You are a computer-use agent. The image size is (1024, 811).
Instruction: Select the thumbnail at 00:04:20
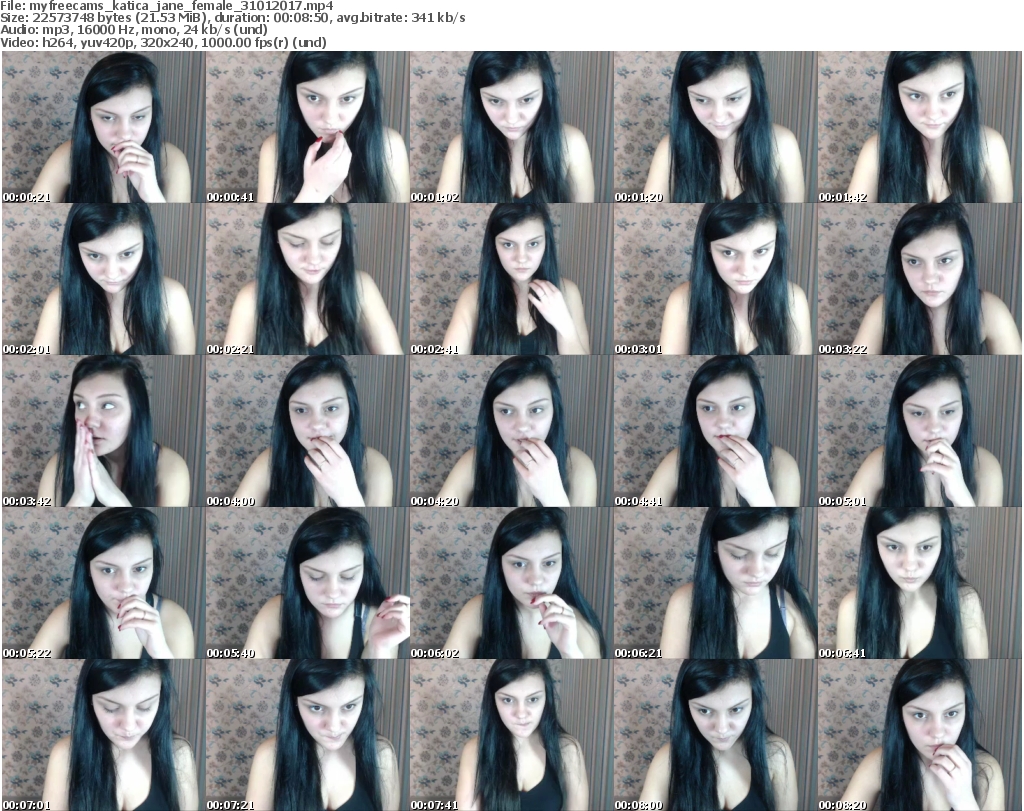point(511,431)
